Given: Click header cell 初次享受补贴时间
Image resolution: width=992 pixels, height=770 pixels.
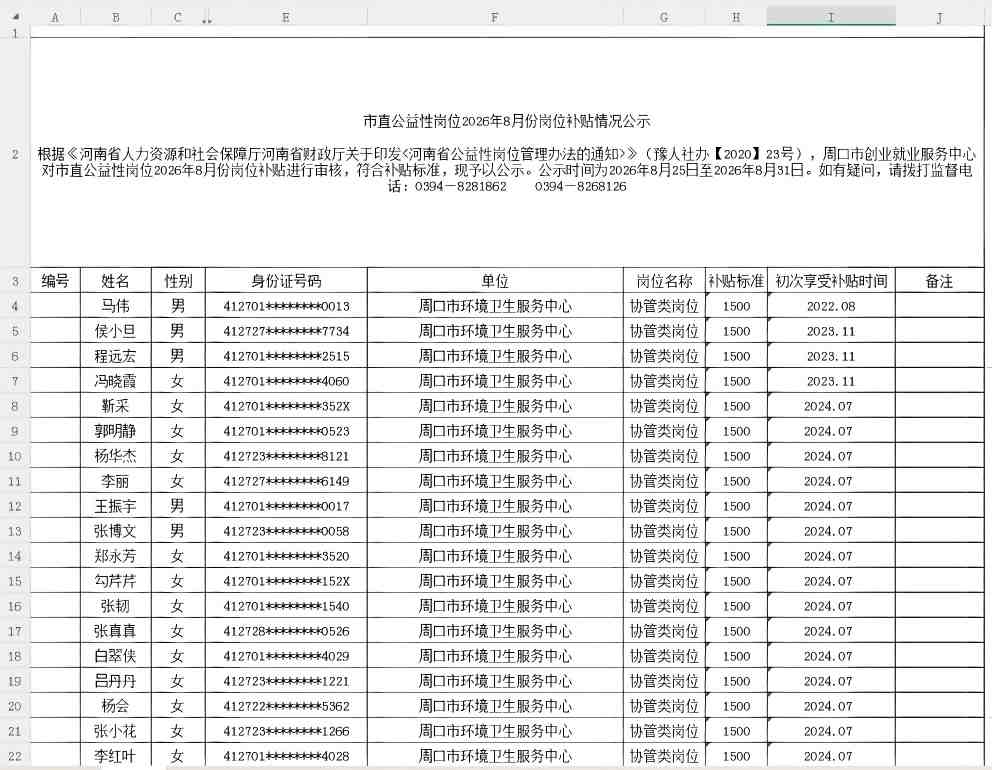Looking at the screenshot, I should point(831,281).
